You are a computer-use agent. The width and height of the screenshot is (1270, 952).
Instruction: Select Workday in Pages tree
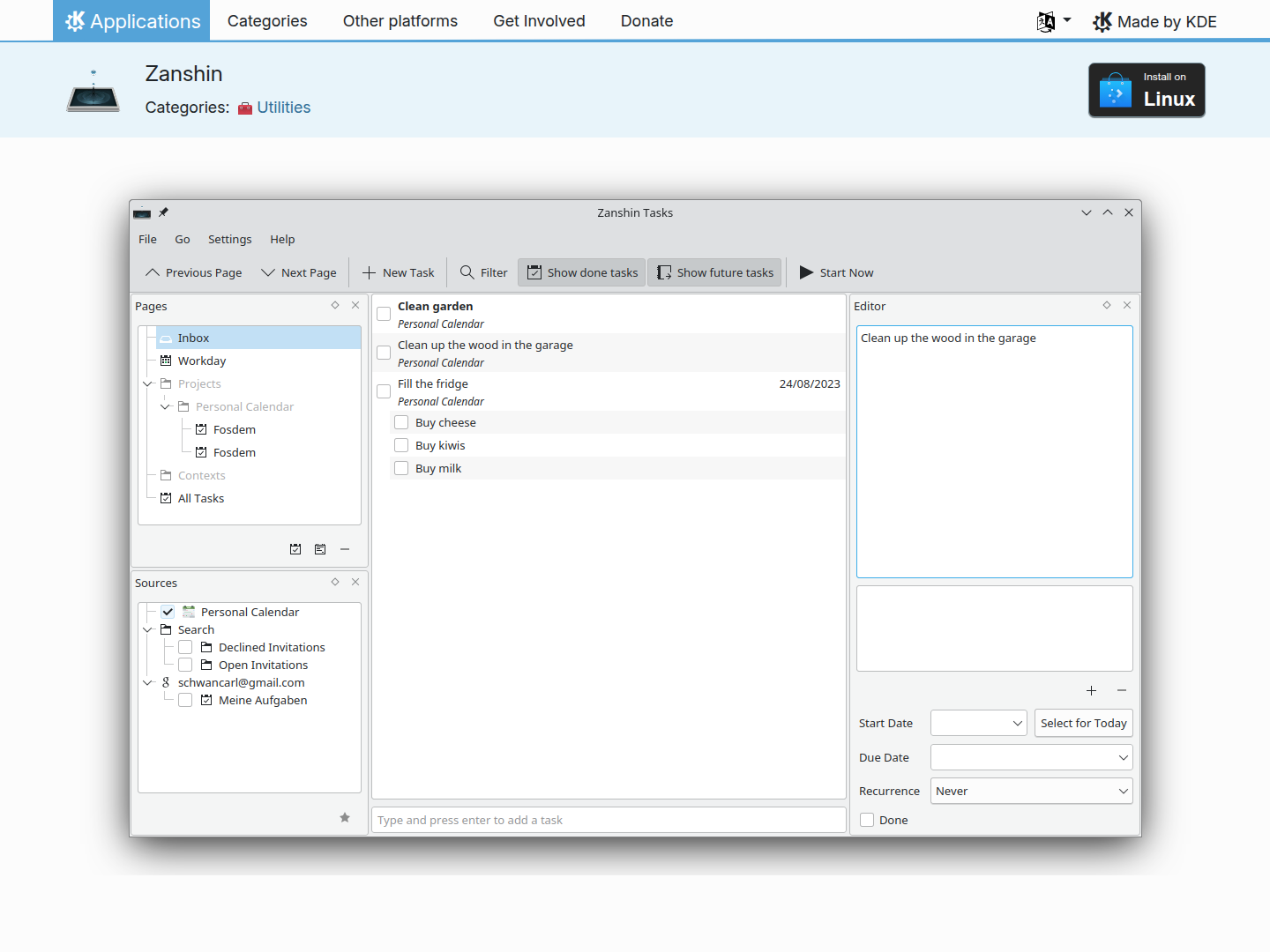click(202, 361)
